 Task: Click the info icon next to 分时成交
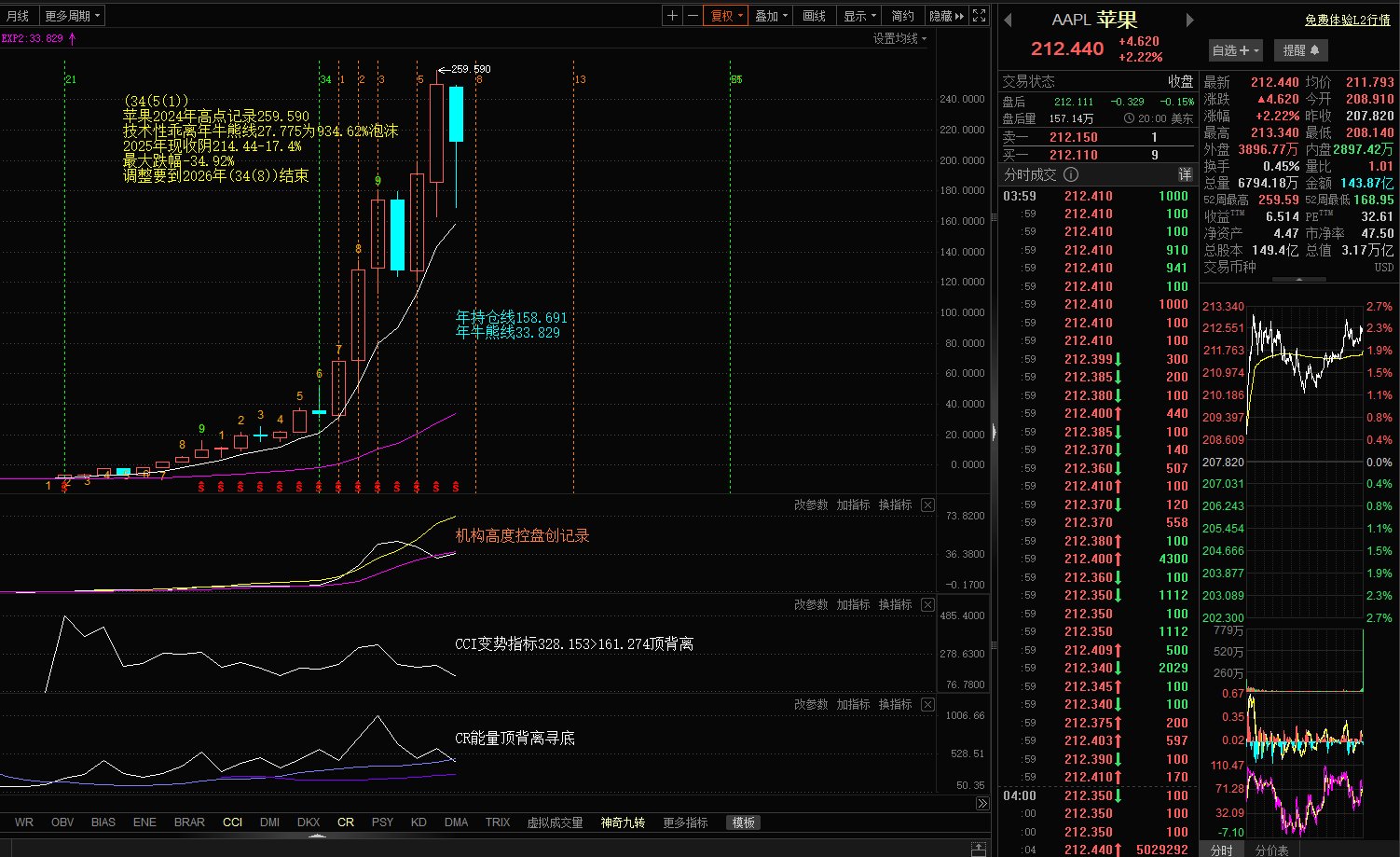click(x=1071, y=174)
